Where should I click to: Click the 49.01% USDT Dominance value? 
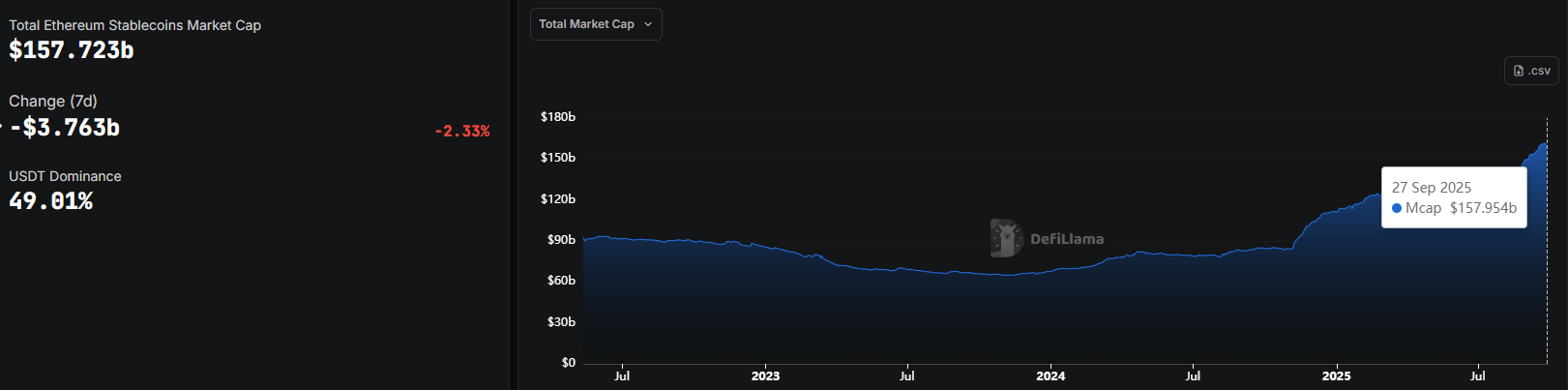[51, 201]
